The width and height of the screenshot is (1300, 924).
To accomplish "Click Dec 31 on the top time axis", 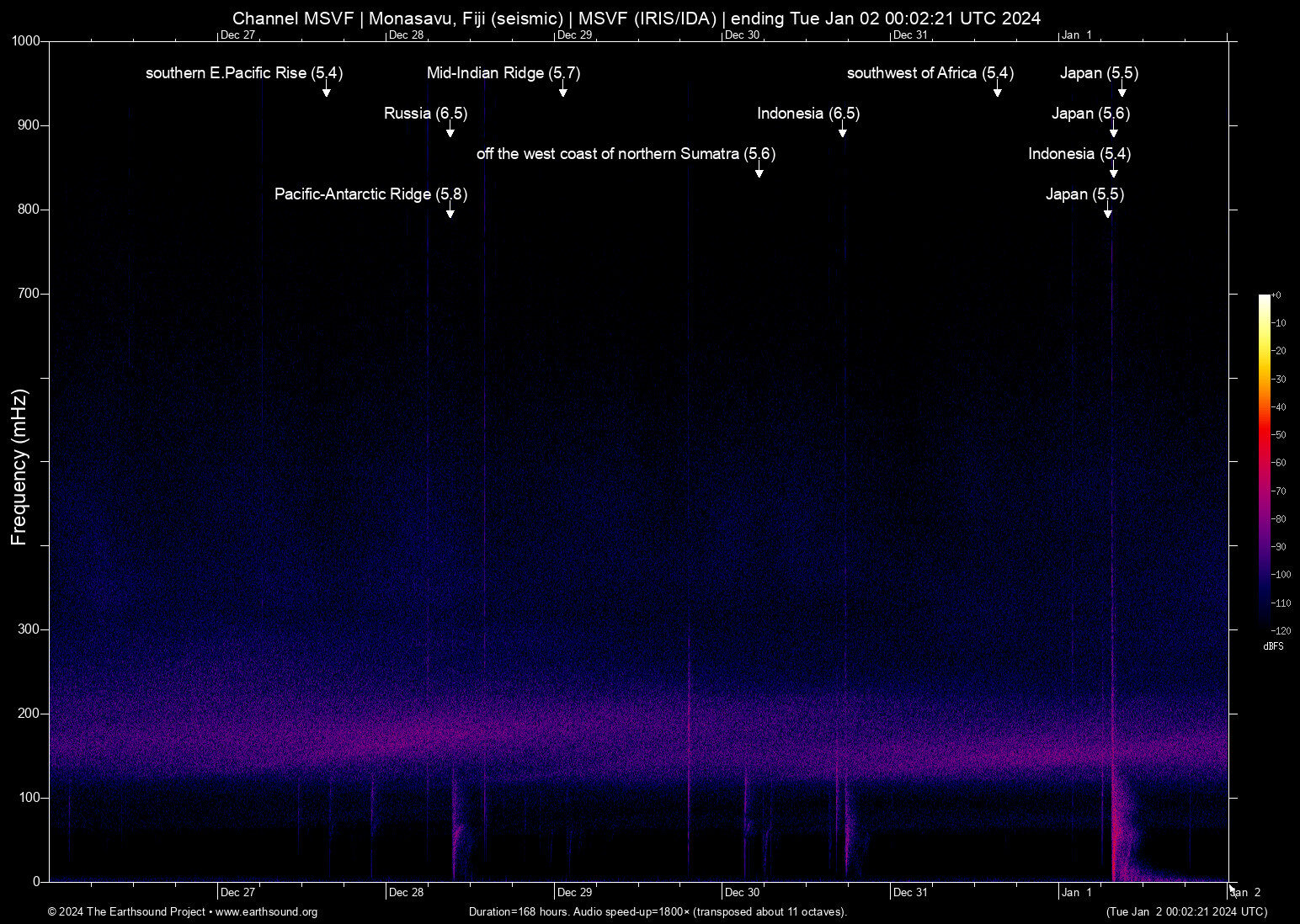I will (910, 35).
